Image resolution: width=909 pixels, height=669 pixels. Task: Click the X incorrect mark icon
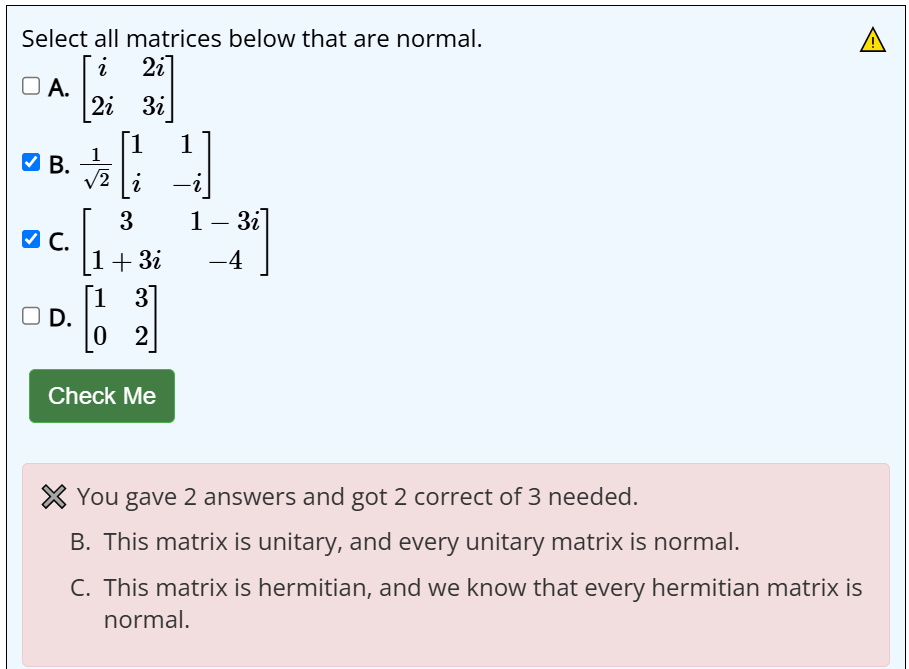pos(54,497)
